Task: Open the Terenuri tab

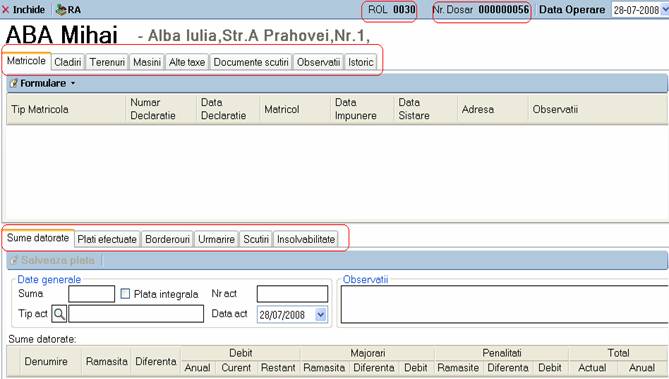Action: click(107, 62)
